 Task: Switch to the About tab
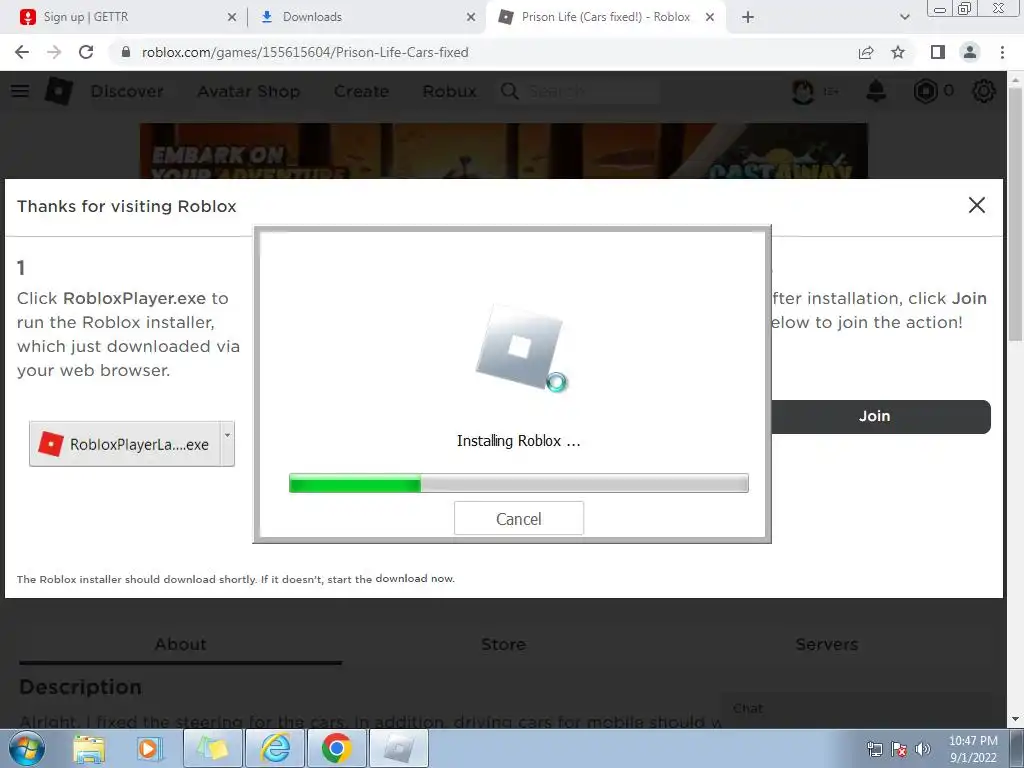coord(180,645)
